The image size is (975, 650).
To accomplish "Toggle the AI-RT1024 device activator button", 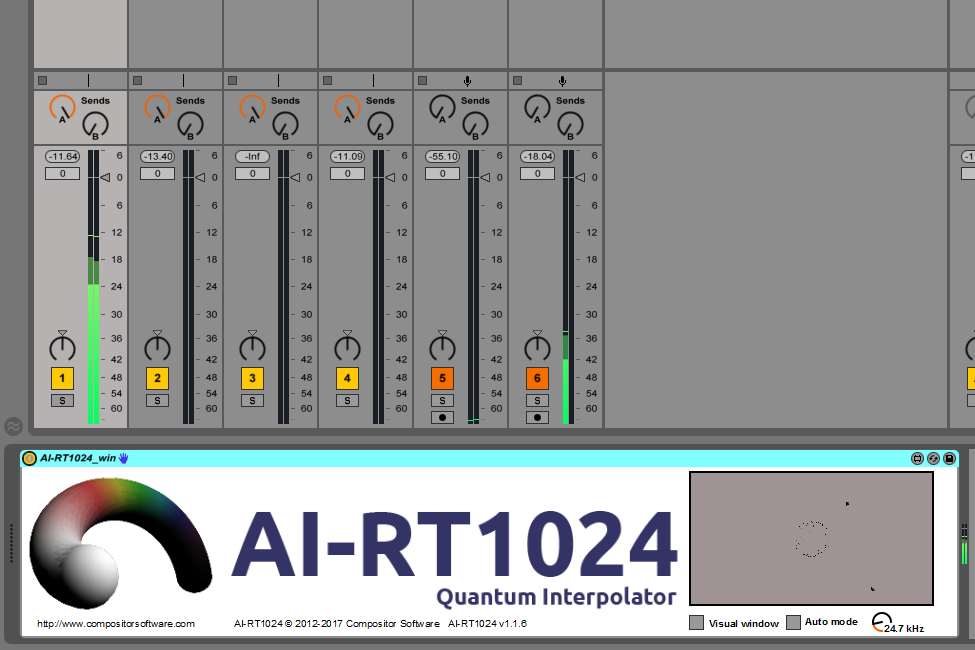I will pos(30,458).
